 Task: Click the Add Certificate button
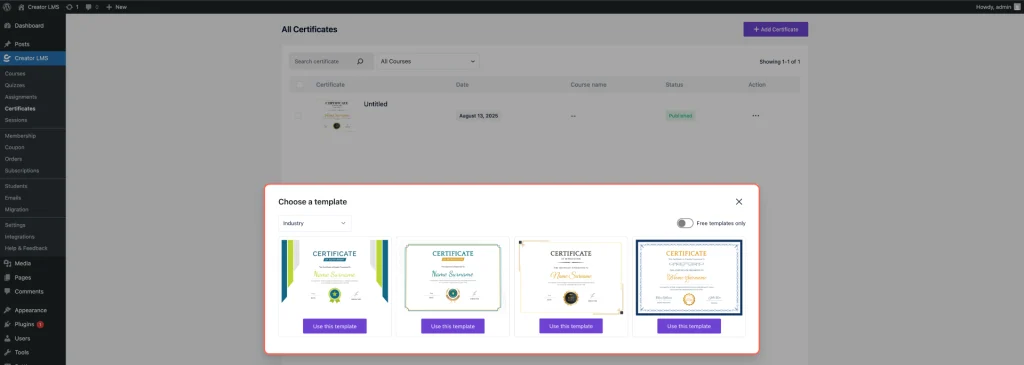775,29
